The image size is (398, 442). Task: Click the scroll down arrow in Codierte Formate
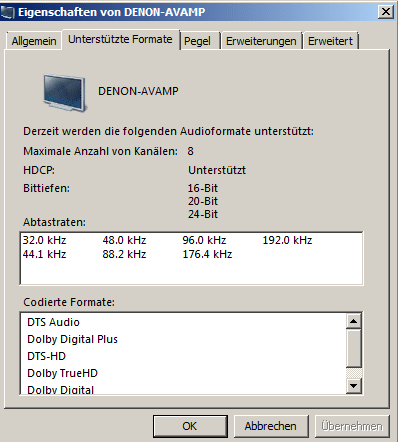[x=354, y=386]
